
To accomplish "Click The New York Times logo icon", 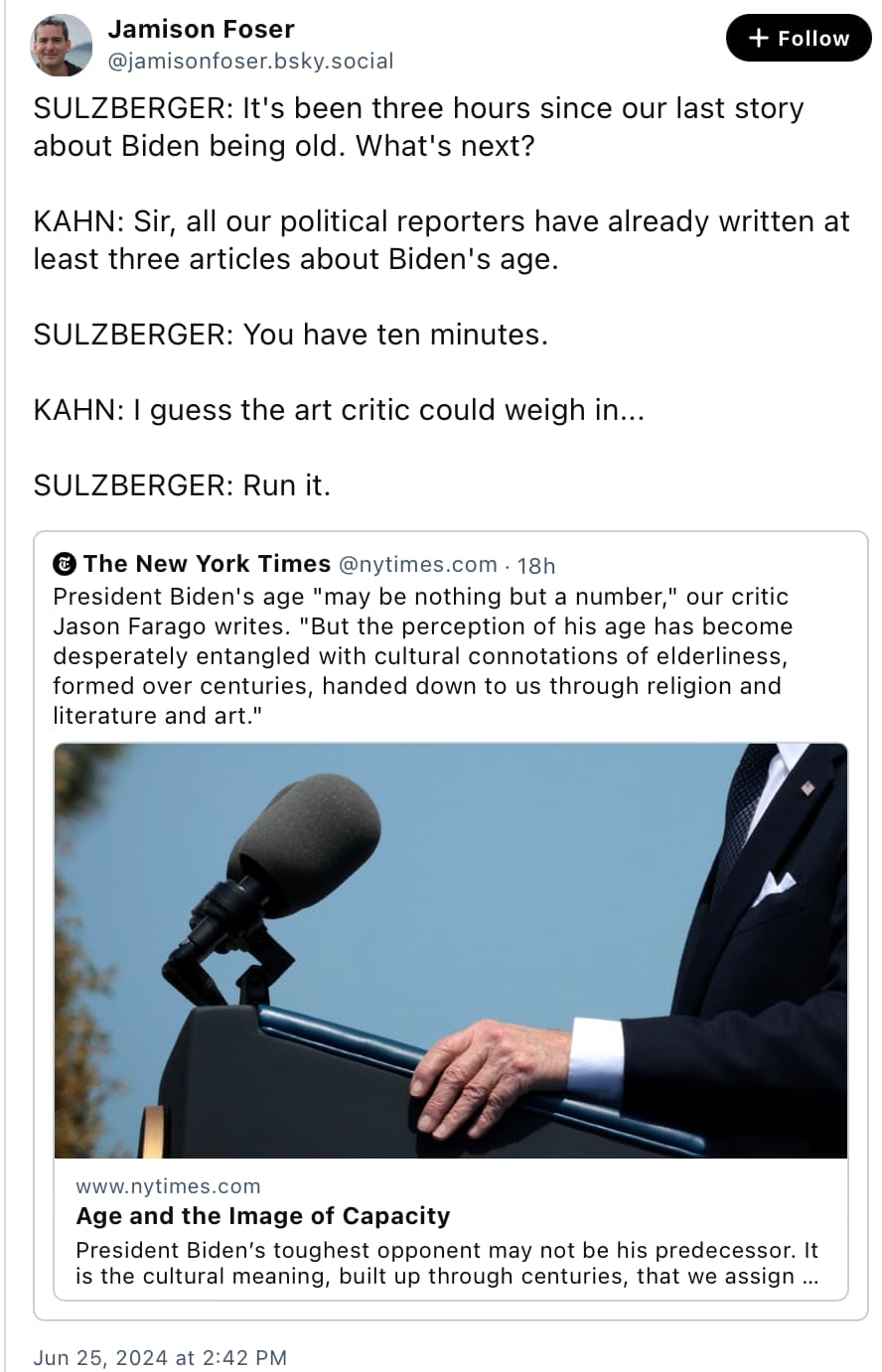I will point(65,564).
